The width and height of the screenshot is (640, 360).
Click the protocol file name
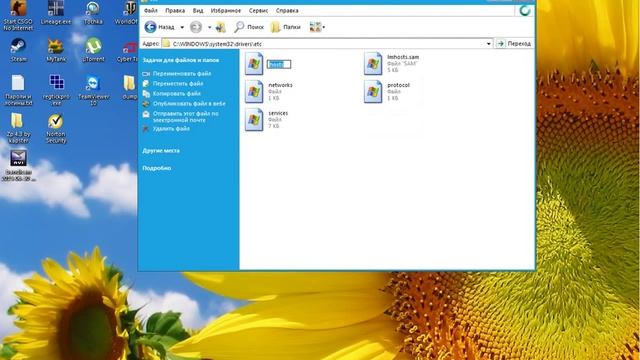[398, 85]
